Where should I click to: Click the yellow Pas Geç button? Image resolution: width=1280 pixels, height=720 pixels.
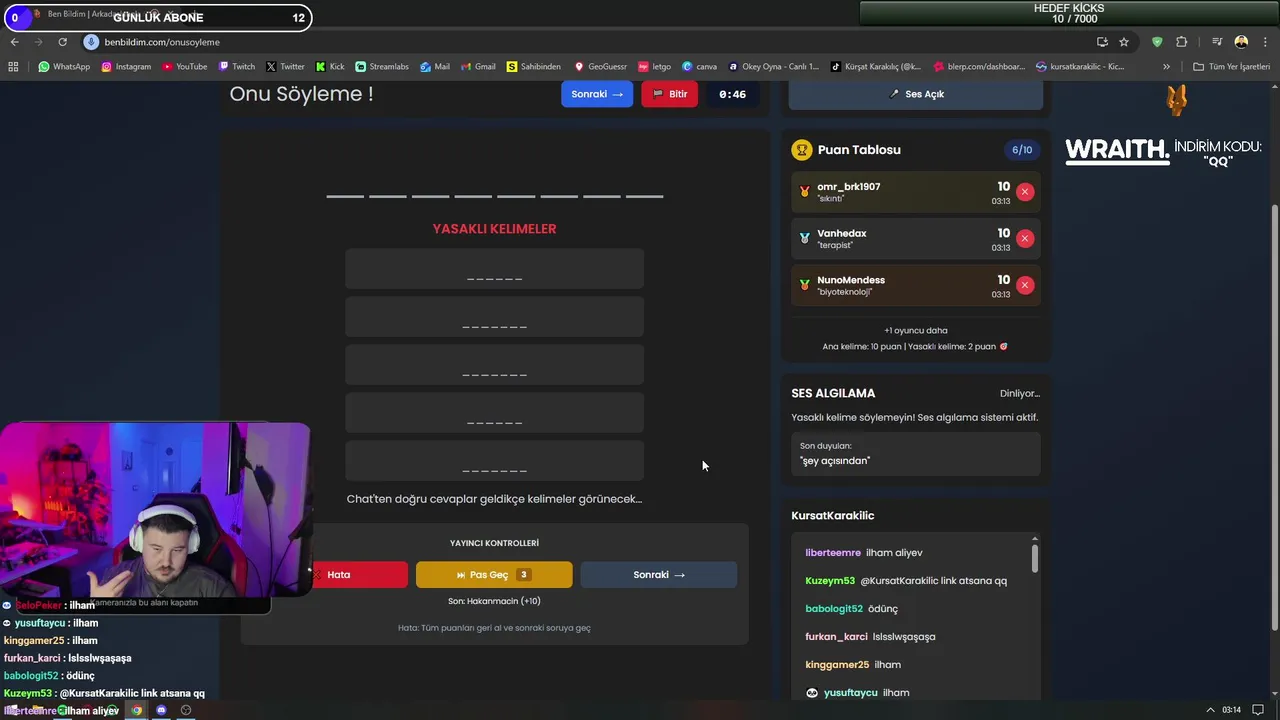click(x=494, y=575)
